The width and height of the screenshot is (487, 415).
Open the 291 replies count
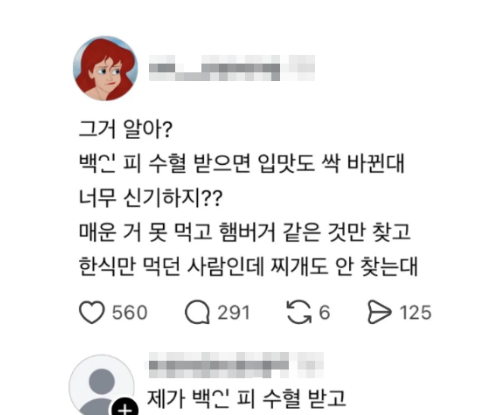[x=233, y=313]
